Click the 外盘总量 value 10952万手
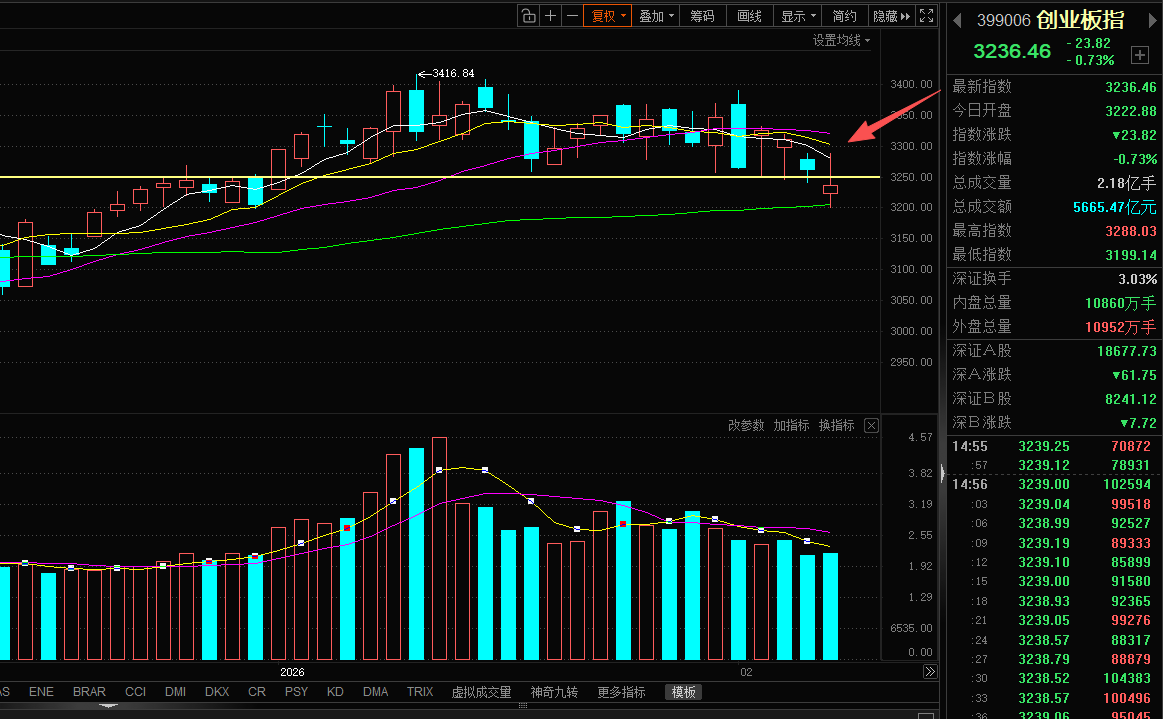This screenshot has width=1163, height=719. pyautogui.click(x=1120, y=326)
